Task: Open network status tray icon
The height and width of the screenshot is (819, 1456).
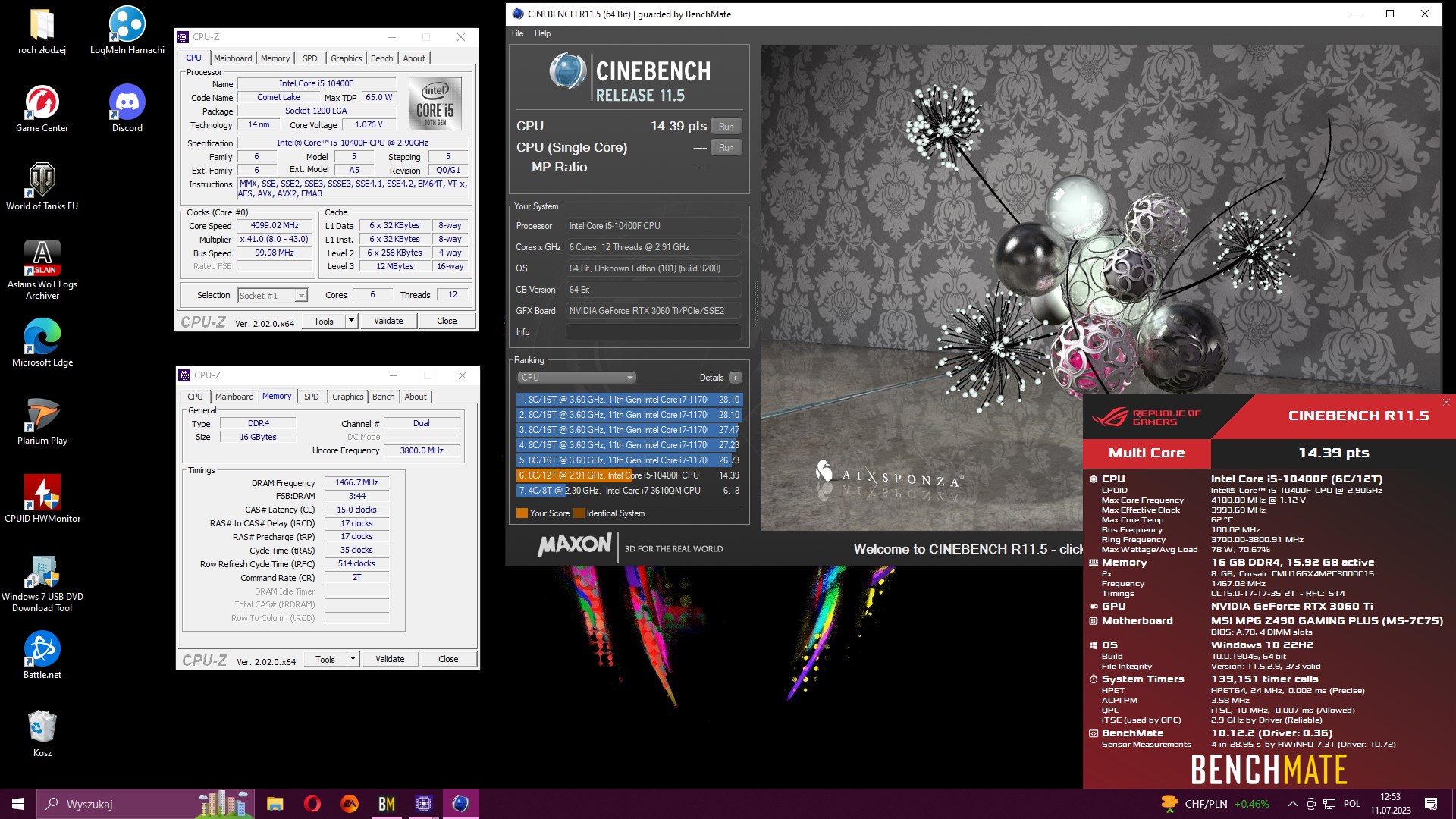Action: point(1329,804)
